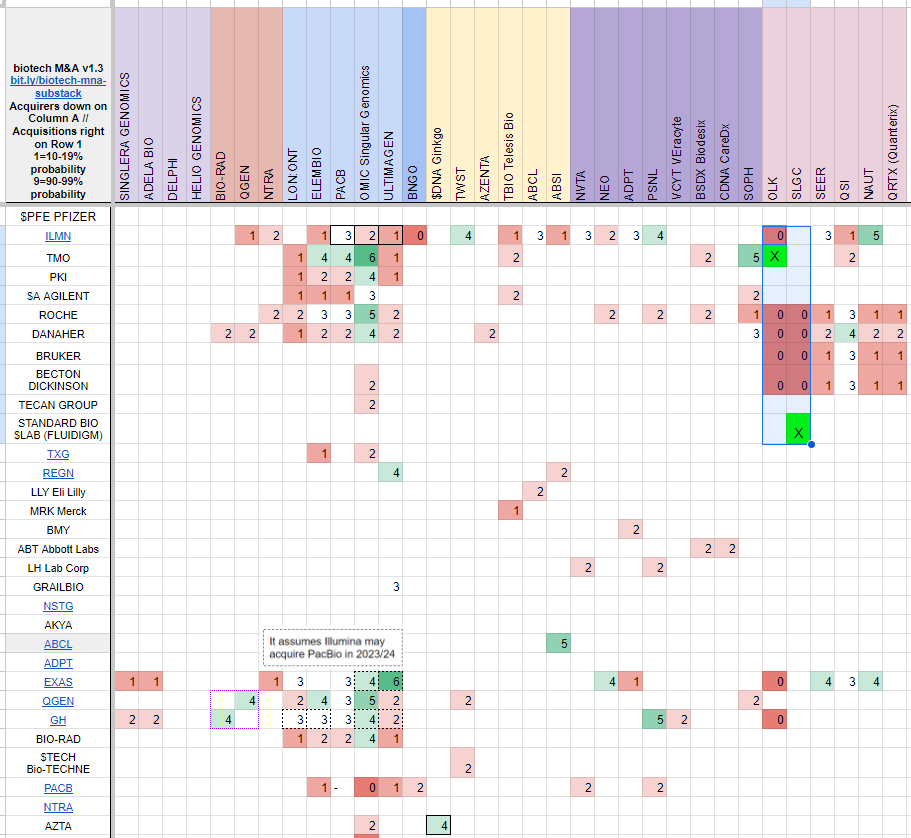
Task: Select the SOPH column header
Action: (749, 105)
